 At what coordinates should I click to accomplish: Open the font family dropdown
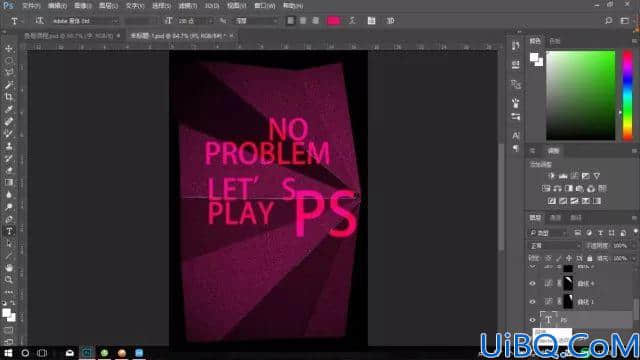(x=85, y=21)
